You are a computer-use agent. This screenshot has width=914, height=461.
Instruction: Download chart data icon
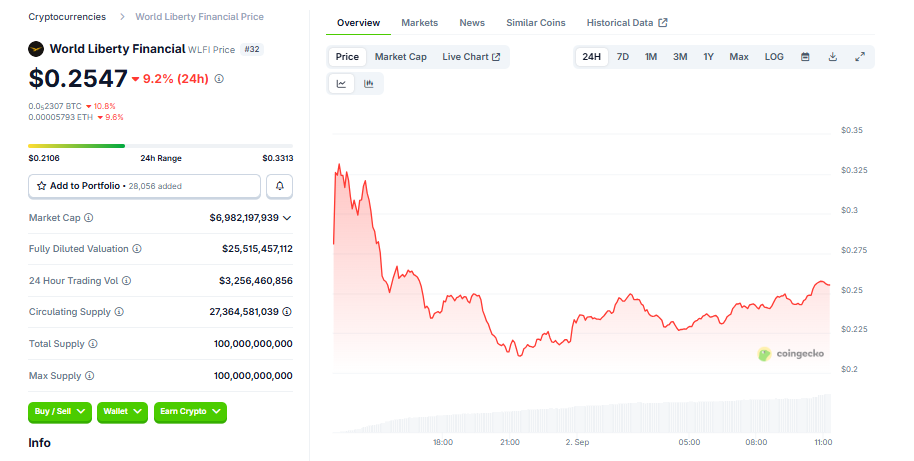(832, 57)
